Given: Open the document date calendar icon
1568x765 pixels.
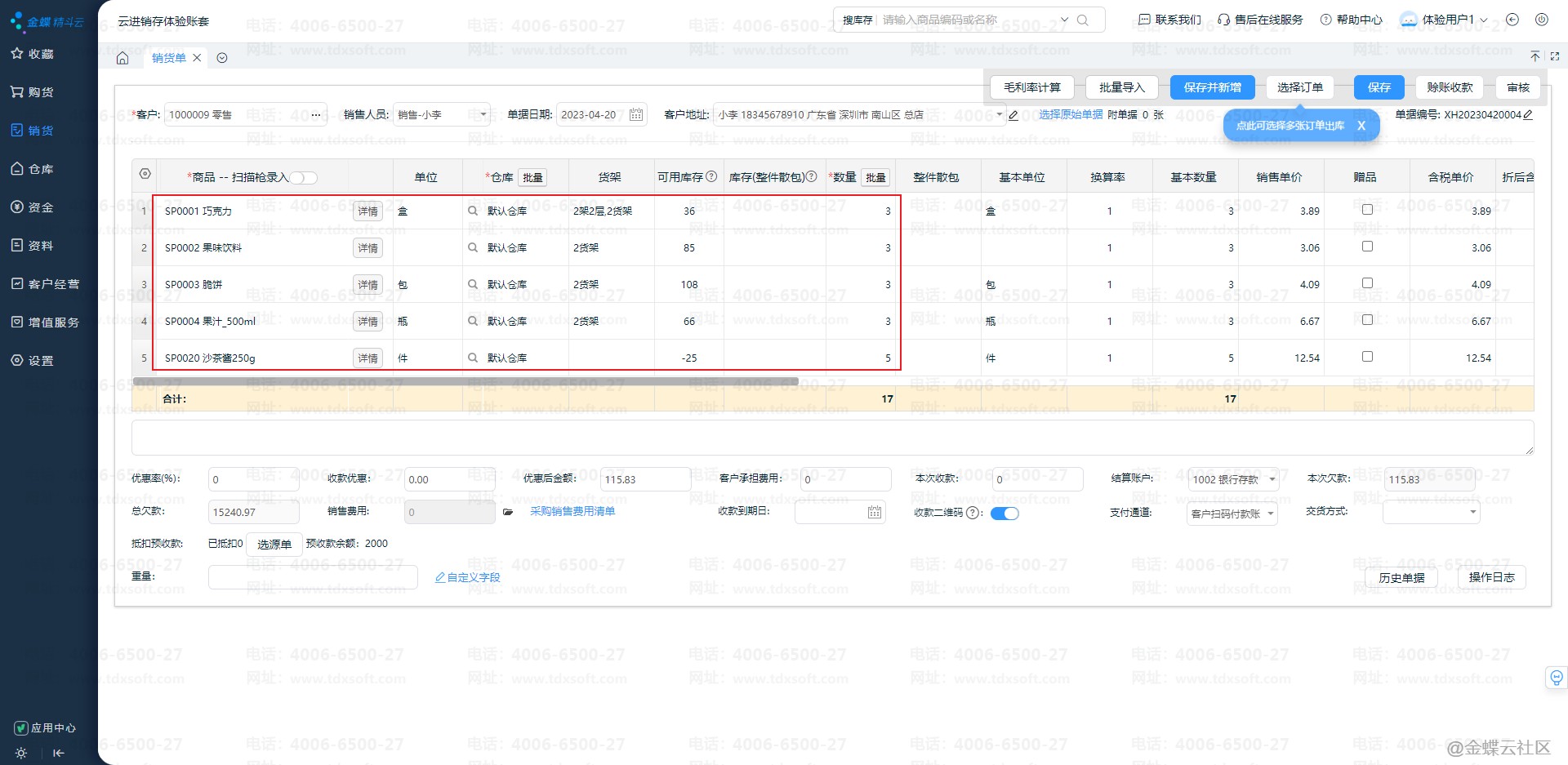Looking at the screenshot, I should (x=636, y=115).
